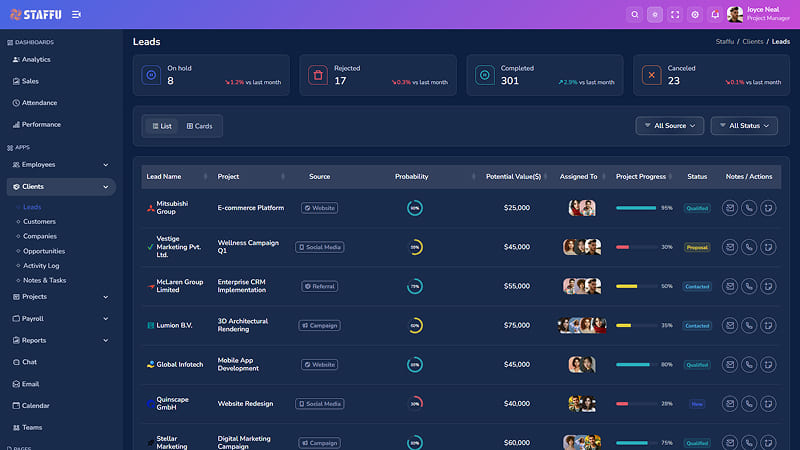Open the notifications bell
This screenshot has width=800, height=450.
pyautogui.click(x=715, y=15)
